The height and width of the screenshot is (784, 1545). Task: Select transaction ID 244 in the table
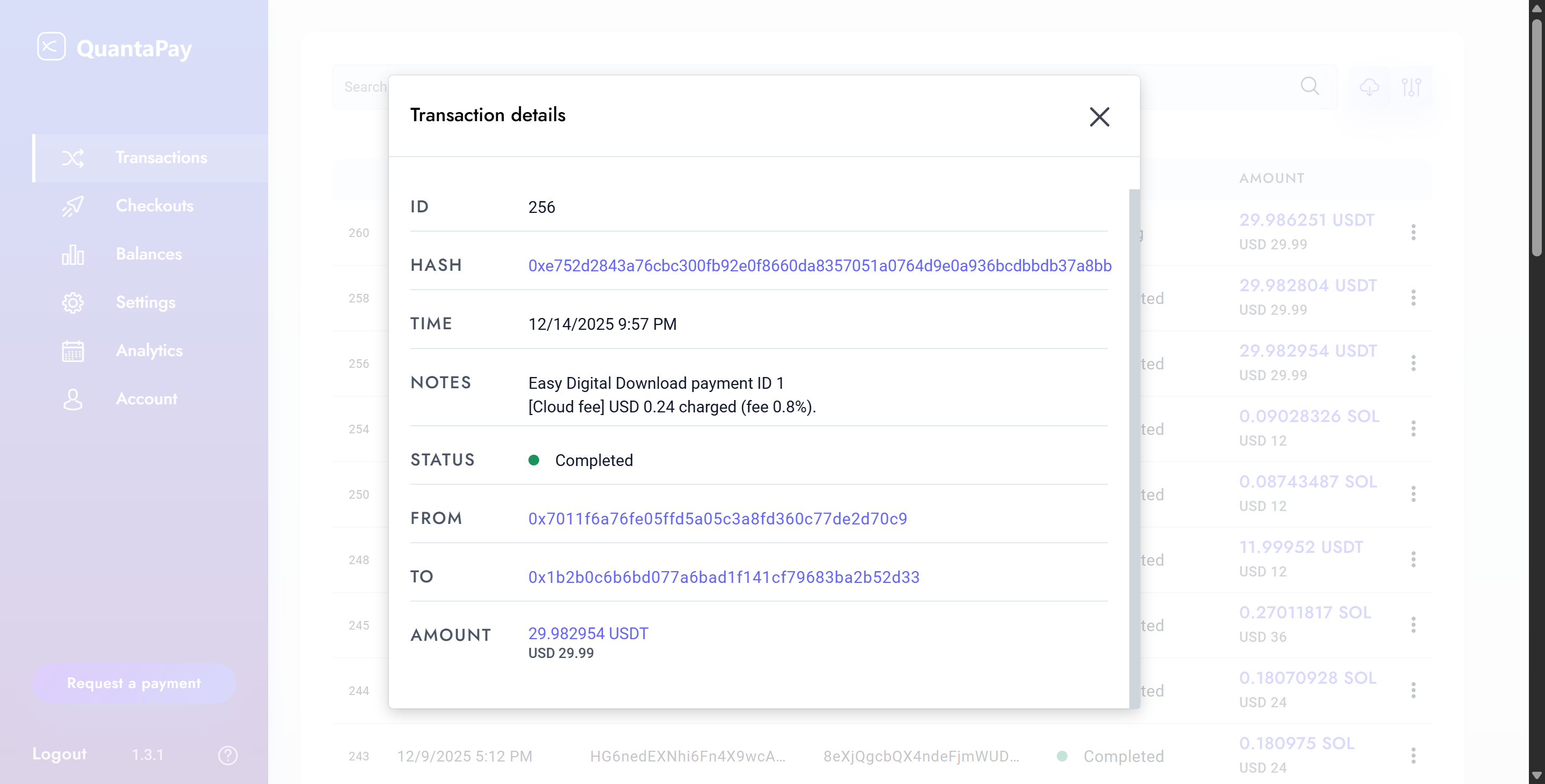pyautogui.click(x=359, y=691)
